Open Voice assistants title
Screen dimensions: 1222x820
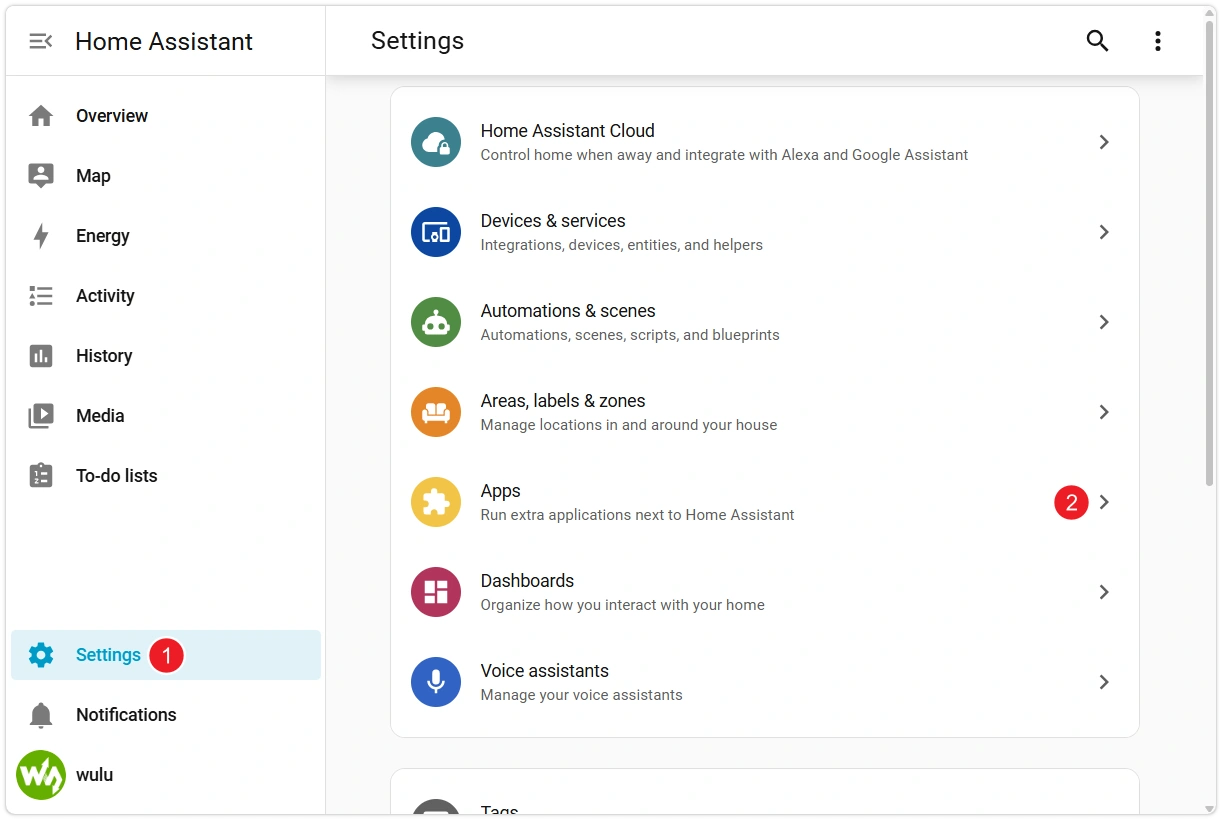pyautogui.click(x=545, y=671)
